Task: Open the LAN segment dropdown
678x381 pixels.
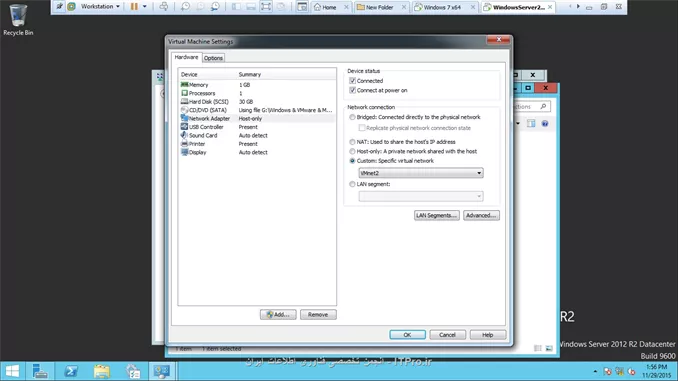Action: click(421, 196)
